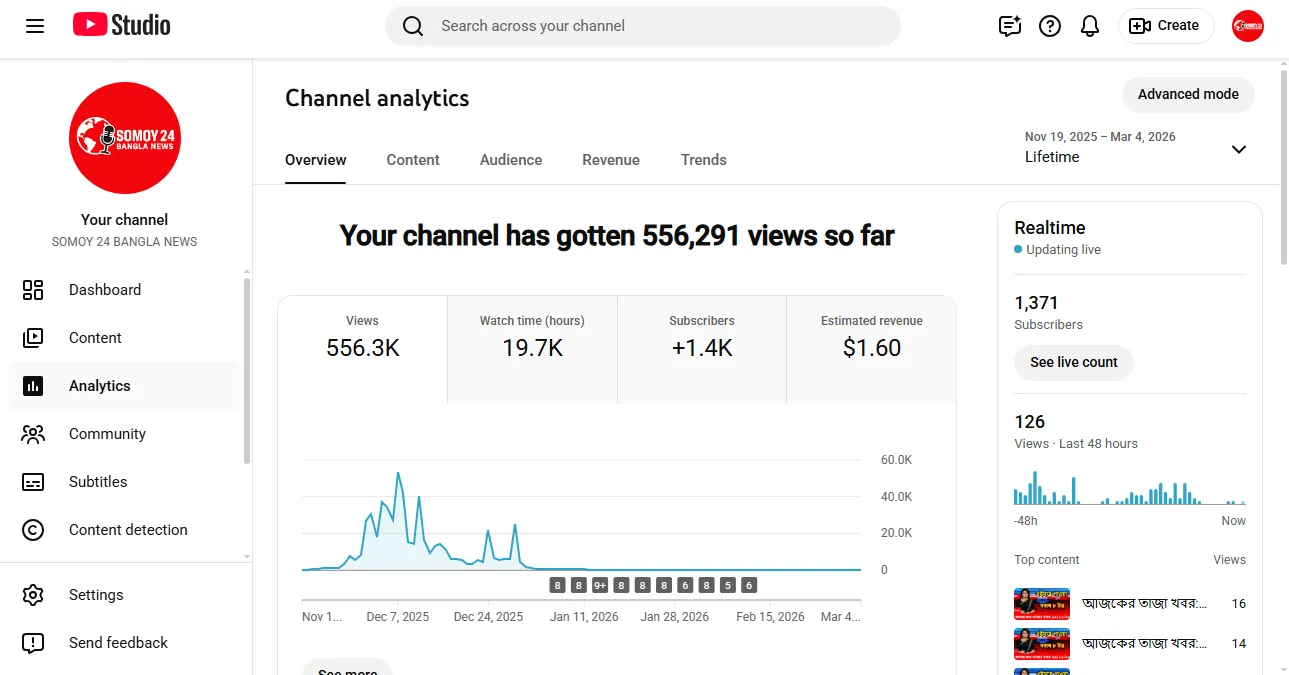Click the Create button
Image resolution: width=1289 pixels, height=675 pixels.
coord(1165,26)
